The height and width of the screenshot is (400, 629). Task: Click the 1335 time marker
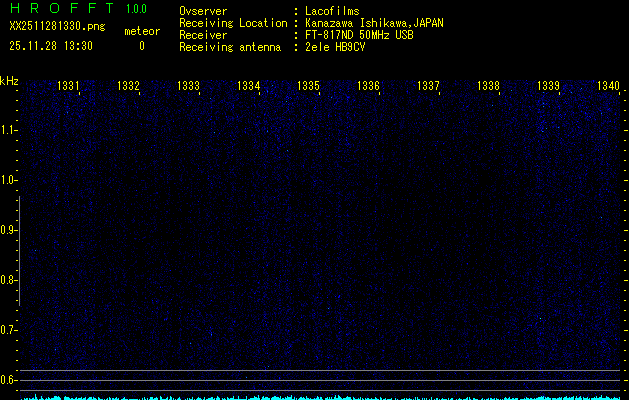tap(309, 87)
